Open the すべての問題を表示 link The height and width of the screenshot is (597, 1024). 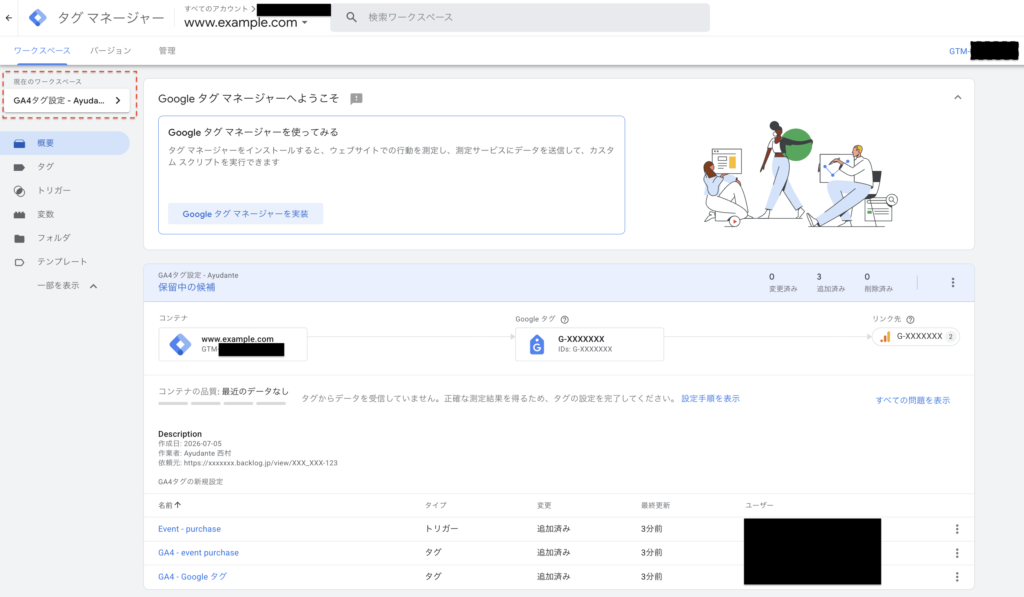tap(913, 400)
